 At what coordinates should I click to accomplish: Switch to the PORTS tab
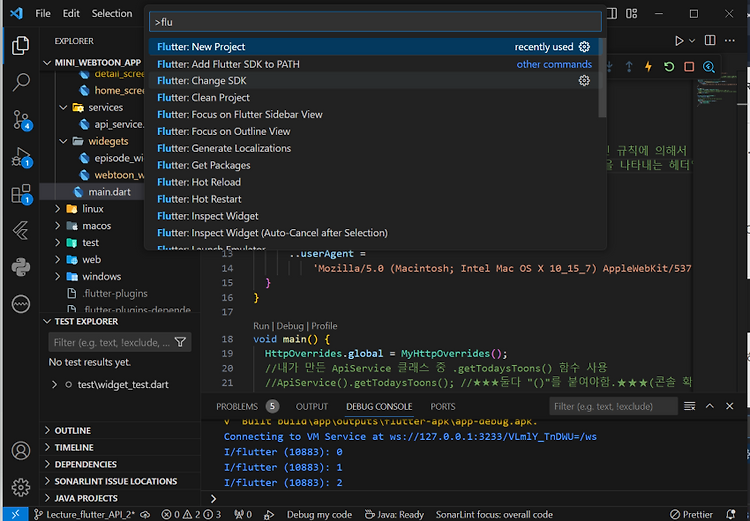tap(442, 406)
